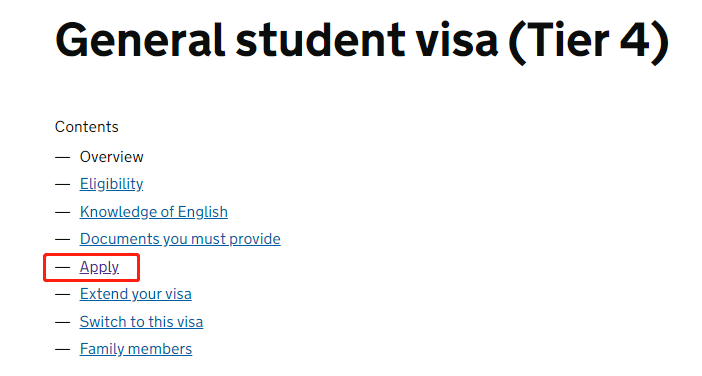Select the Switch to this visa link
The width and height of the screenshot is (702, 376).
point(141,322)
